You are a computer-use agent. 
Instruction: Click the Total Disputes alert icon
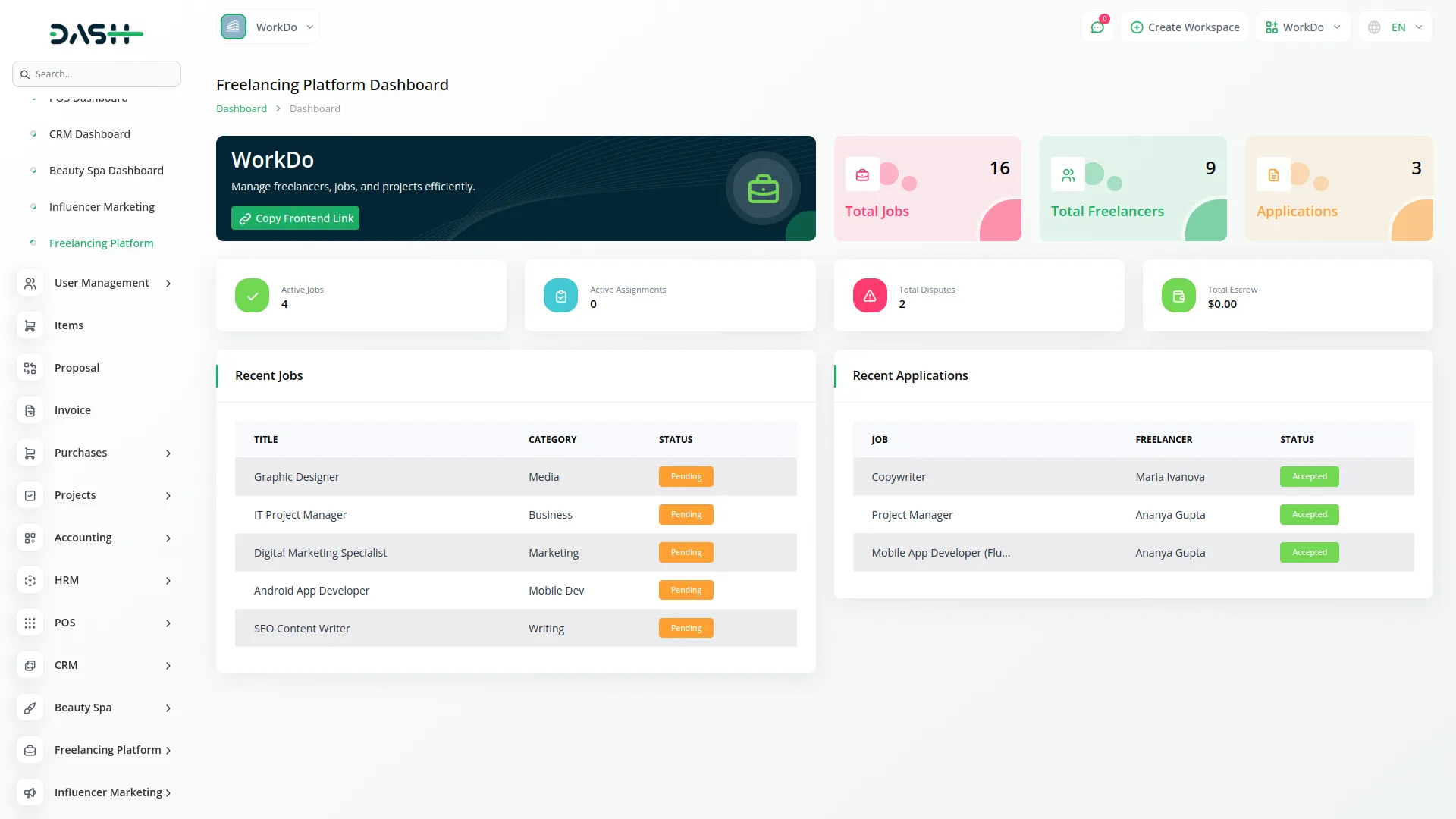coord(870,296)
